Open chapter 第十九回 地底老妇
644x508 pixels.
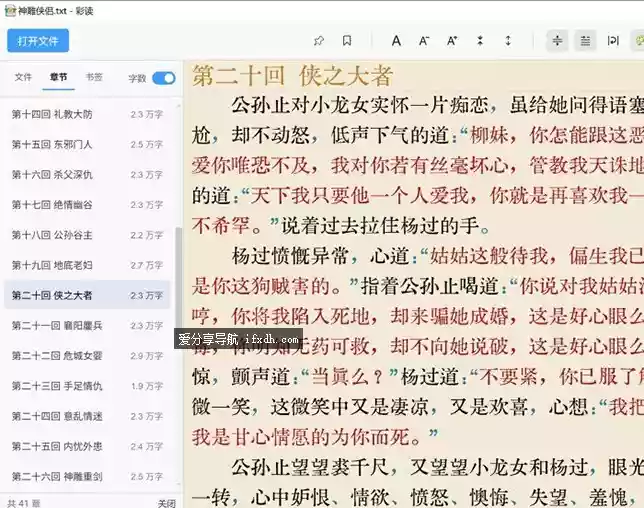tap(87, 265)
